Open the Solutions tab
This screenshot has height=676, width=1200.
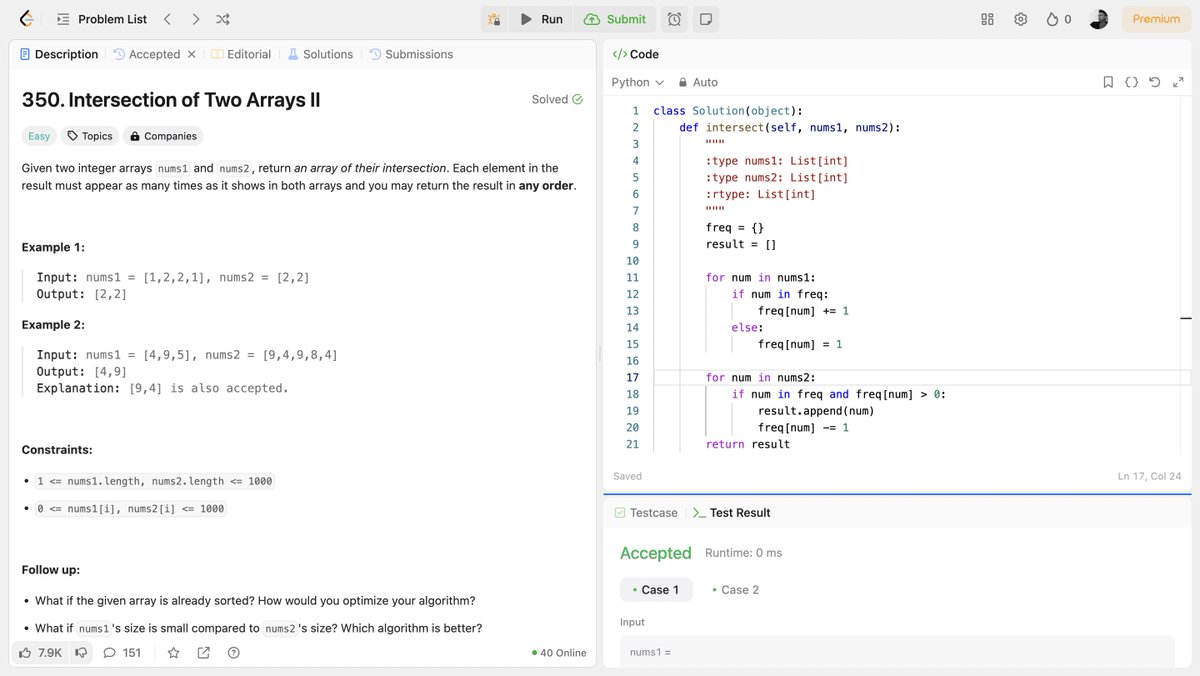(x=320, y=54)
